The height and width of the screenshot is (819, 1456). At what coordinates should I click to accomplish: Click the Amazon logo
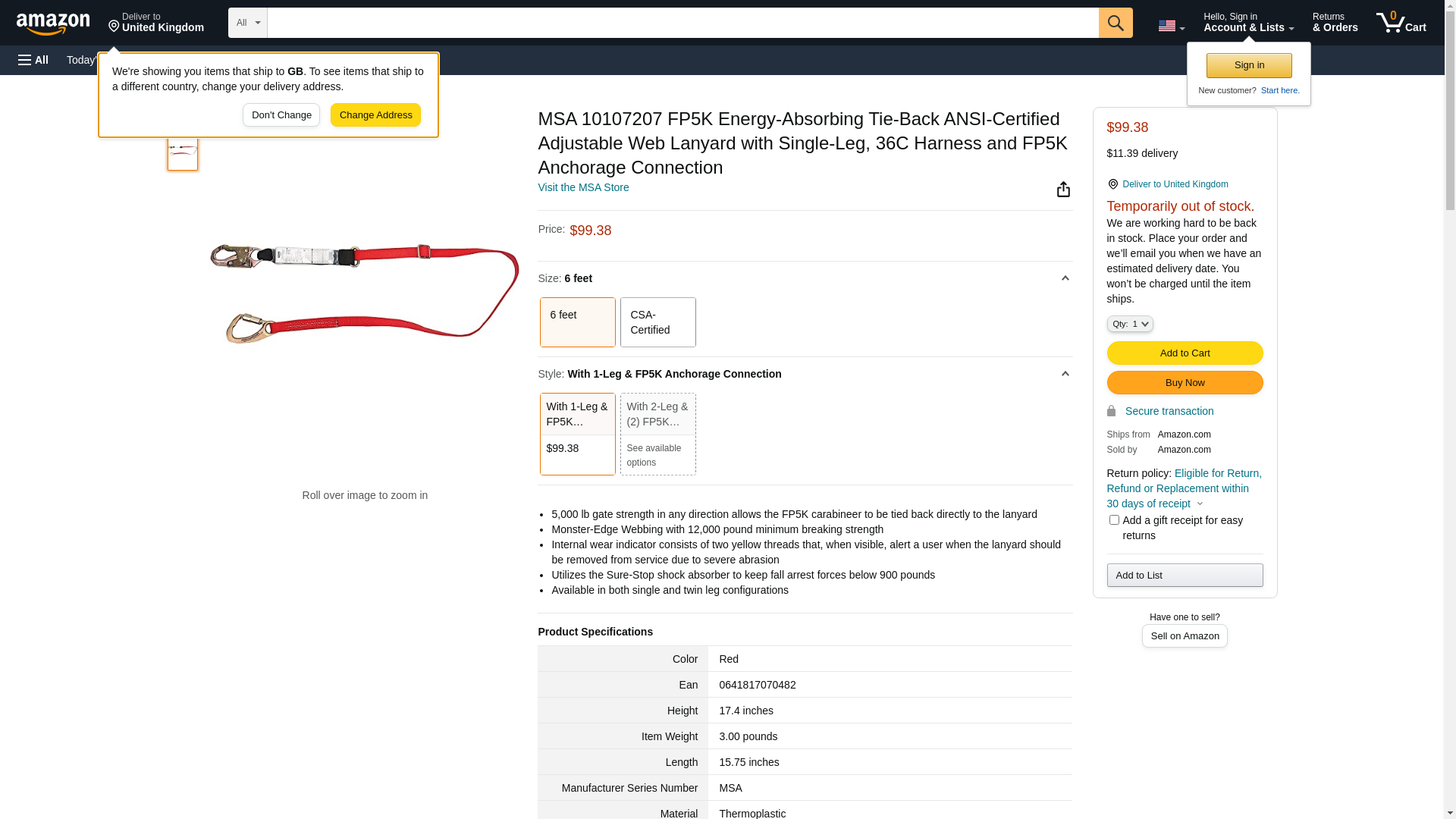(53, 24)
